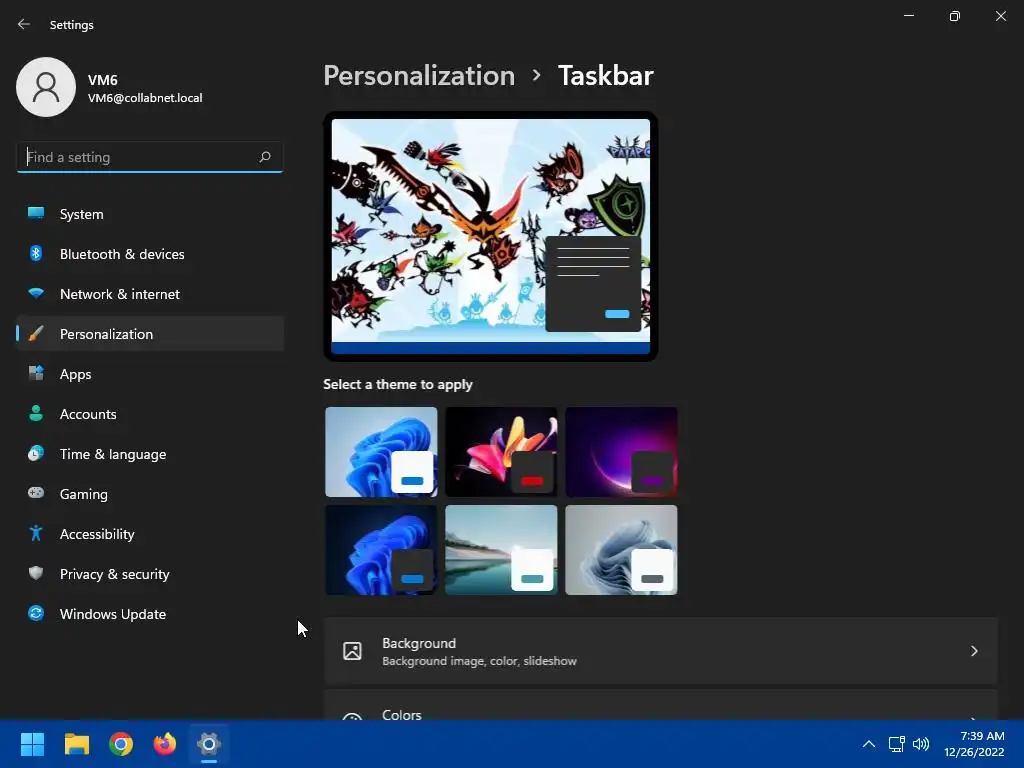Apply the light blue bloom theme

tap(381, 452)
